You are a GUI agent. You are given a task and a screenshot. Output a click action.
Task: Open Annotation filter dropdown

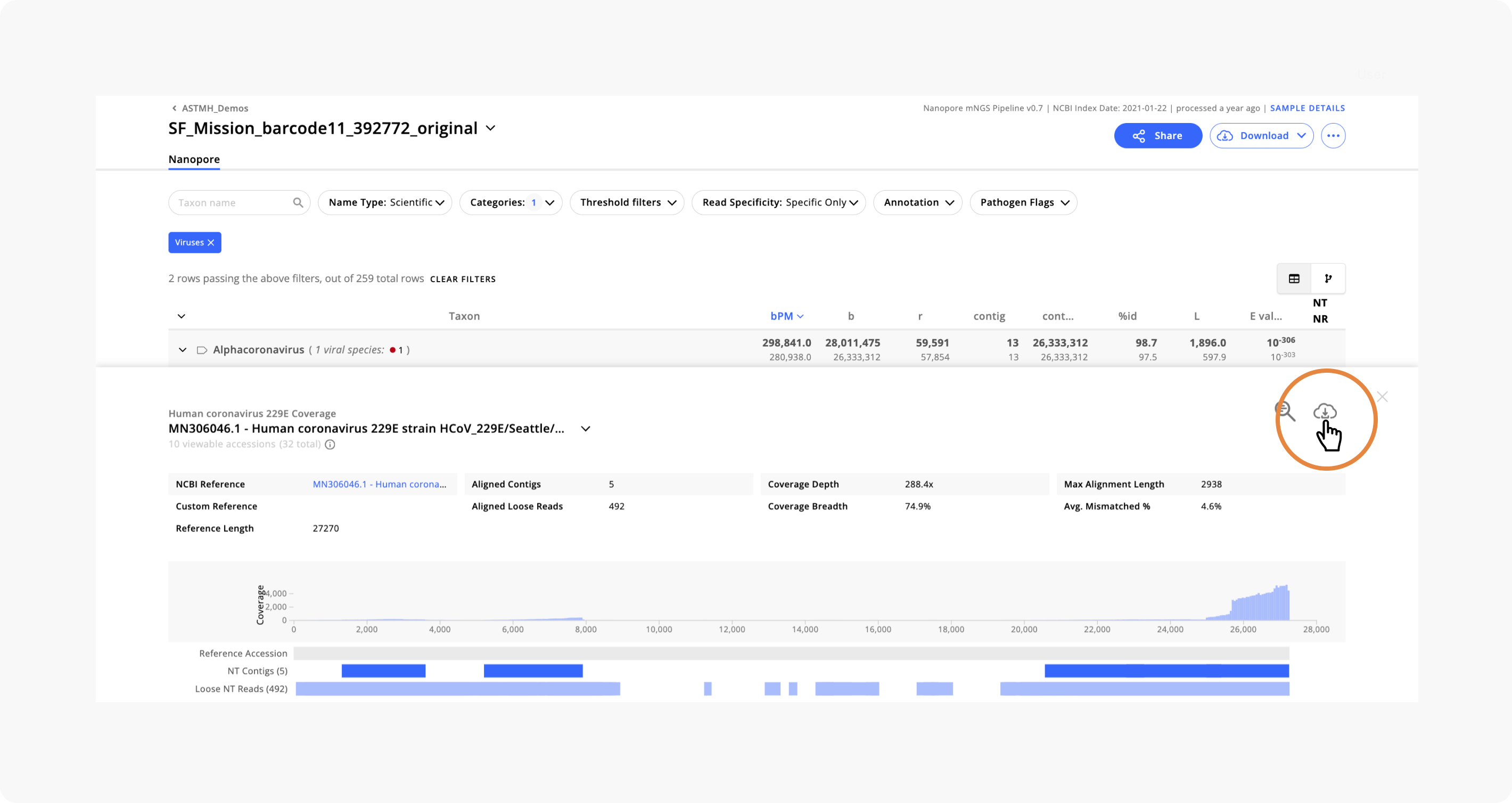coord(917,202)
